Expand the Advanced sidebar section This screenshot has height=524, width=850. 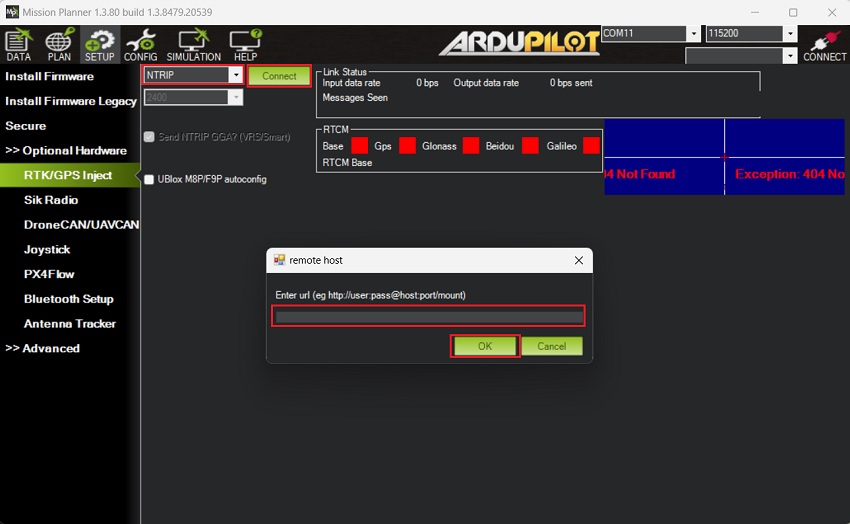click(x=43, y=348)
